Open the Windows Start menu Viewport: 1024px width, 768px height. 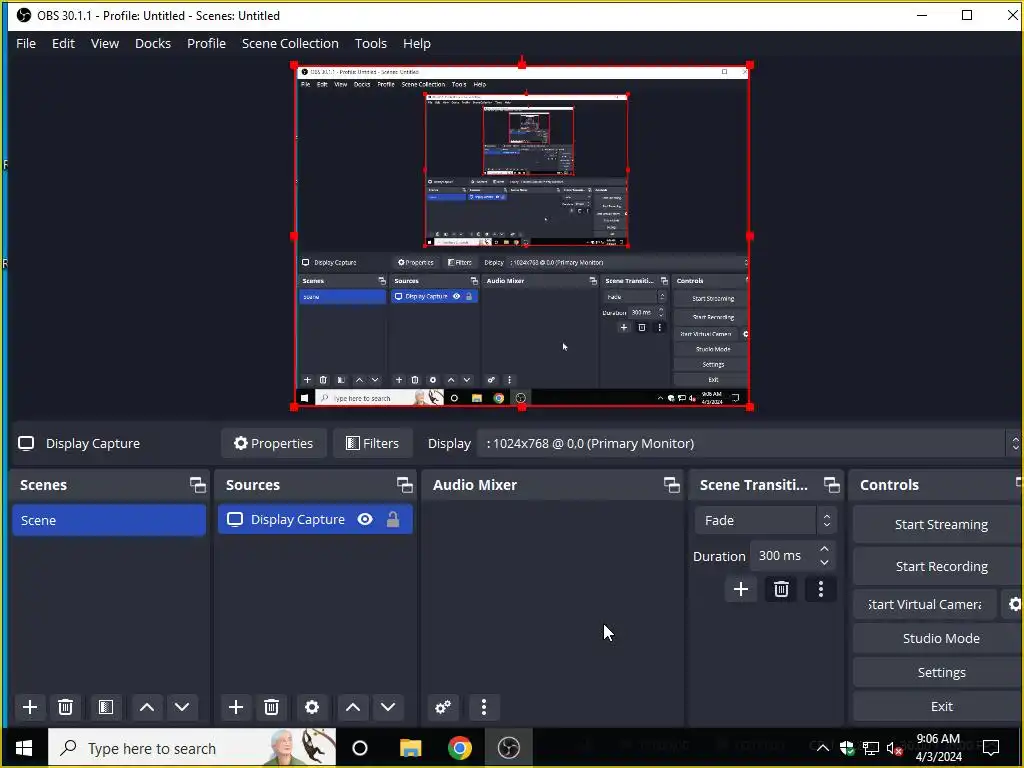pyautogui.click(x=24, y=748)
